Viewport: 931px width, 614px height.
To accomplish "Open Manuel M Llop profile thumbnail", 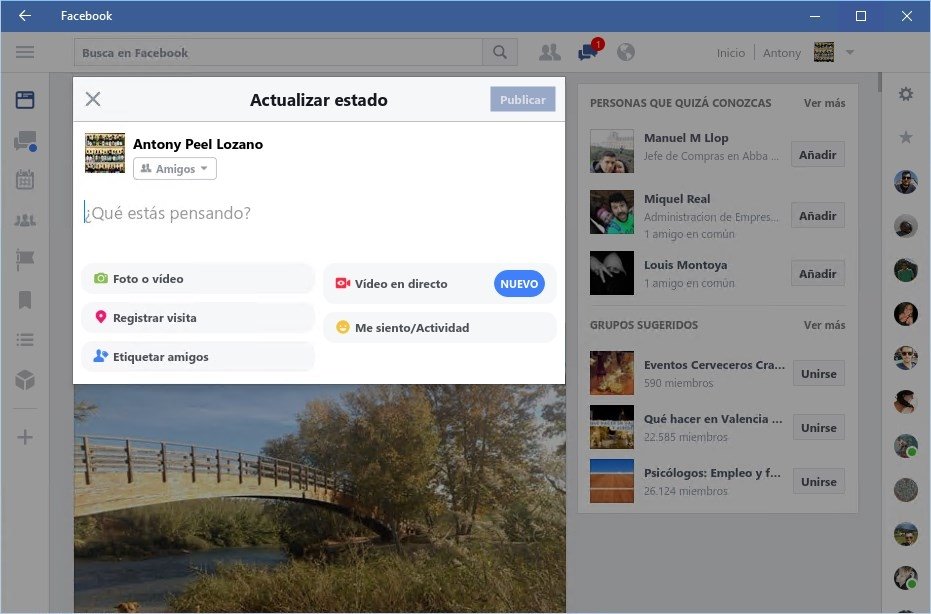I will 612,151.
